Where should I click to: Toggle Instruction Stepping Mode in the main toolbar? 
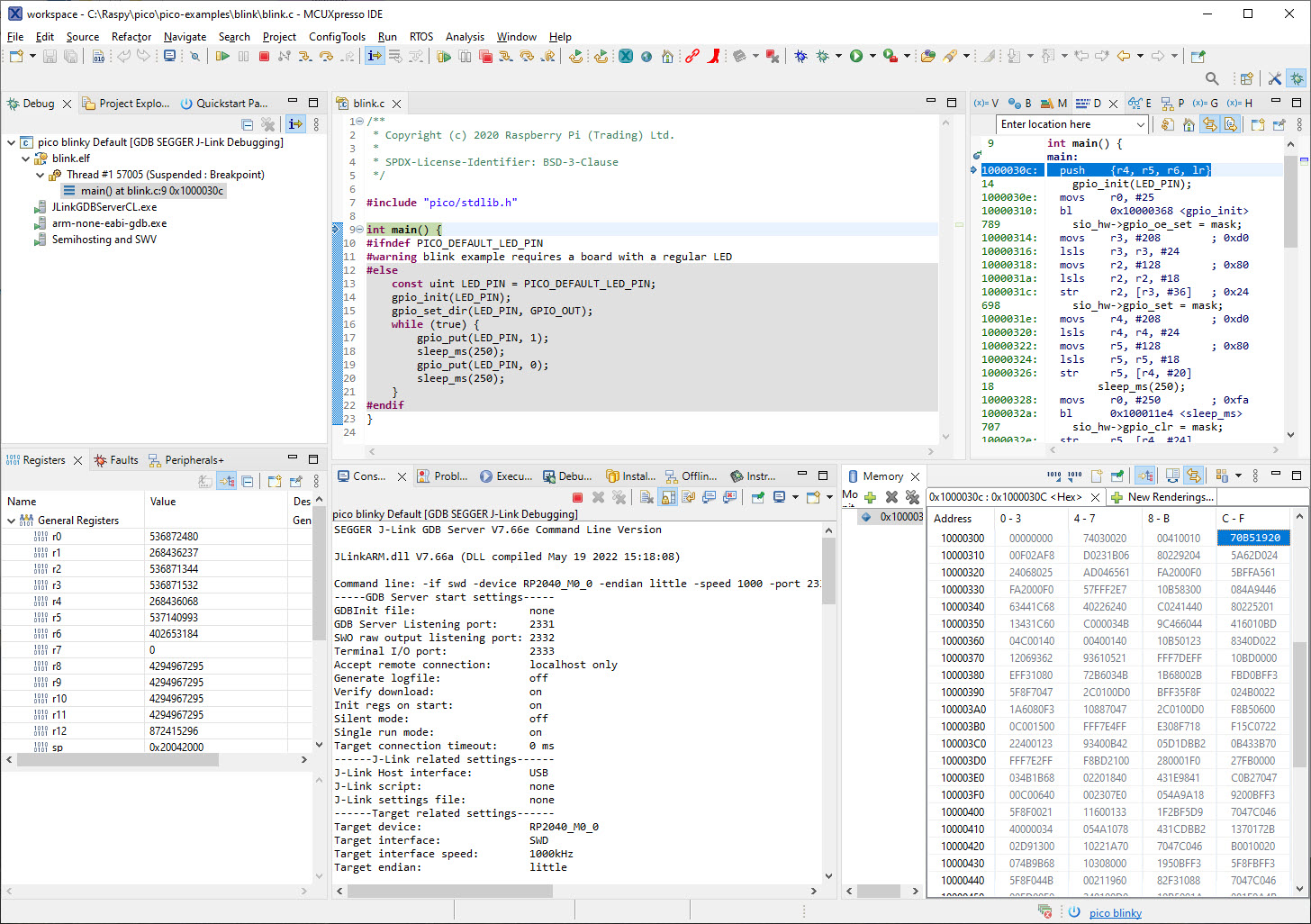click(x=375, y=57)
